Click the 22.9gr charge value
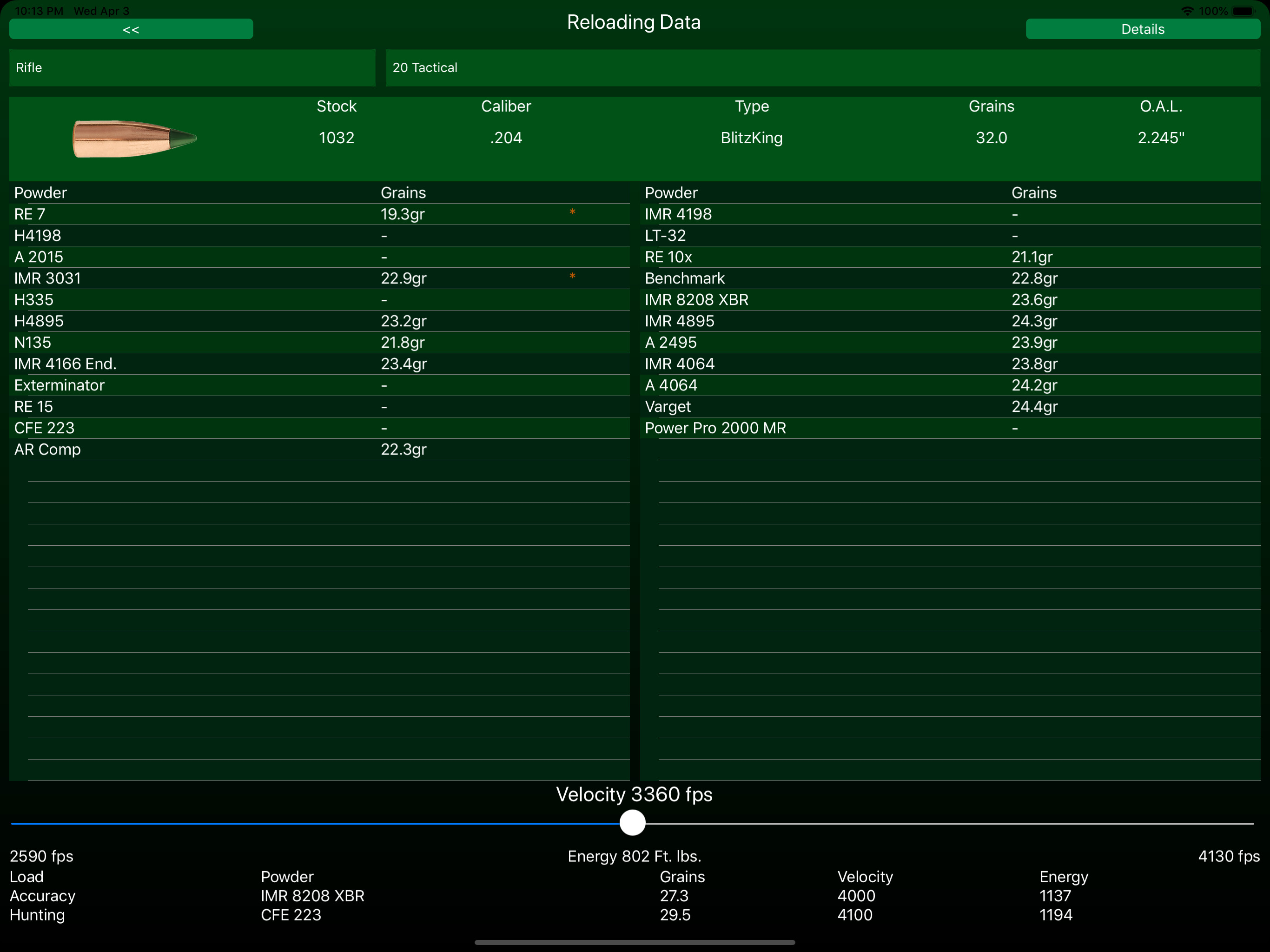1270x952 pixels. pyautogui.click(x=403, y=278)
